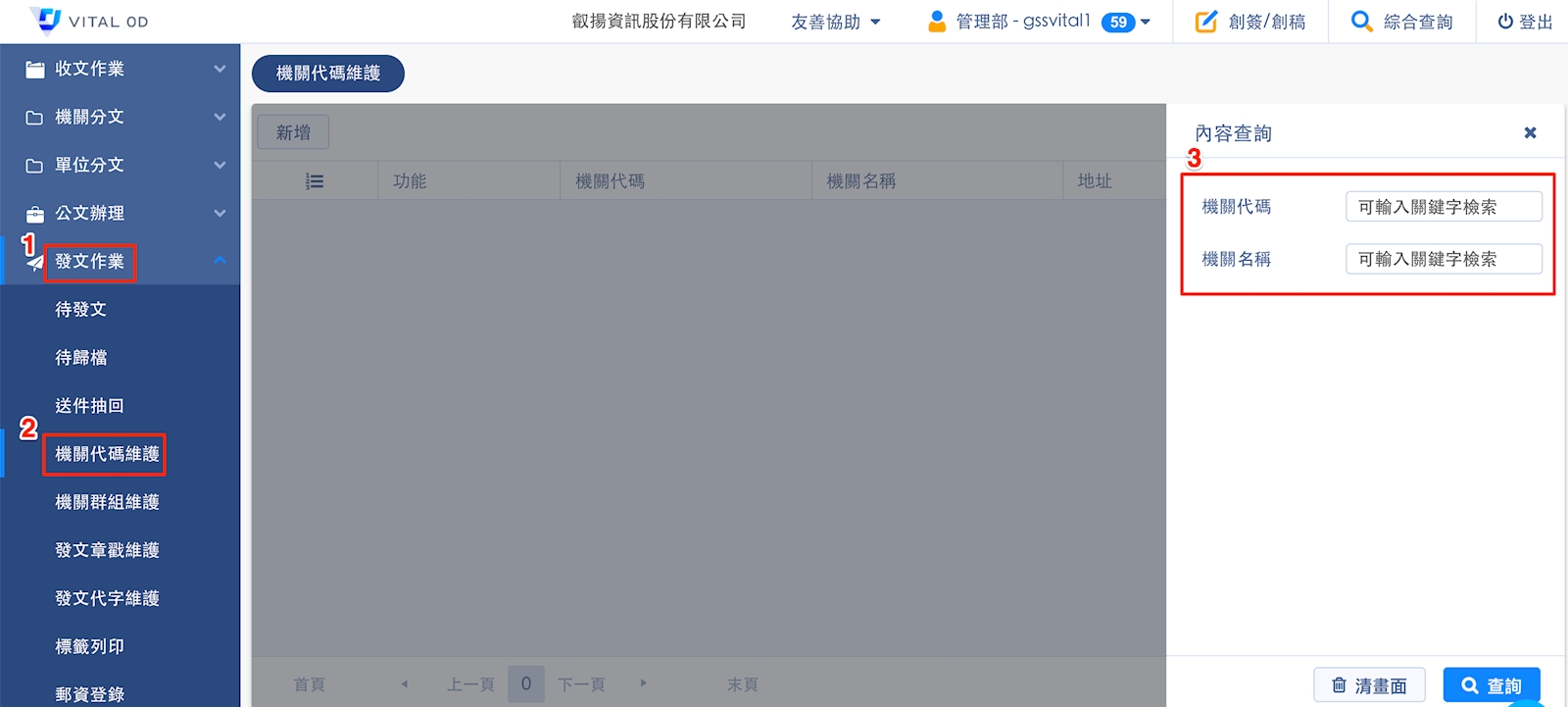Click the 登出 power icon
1568x707 pixels.
click(1504, 22)
